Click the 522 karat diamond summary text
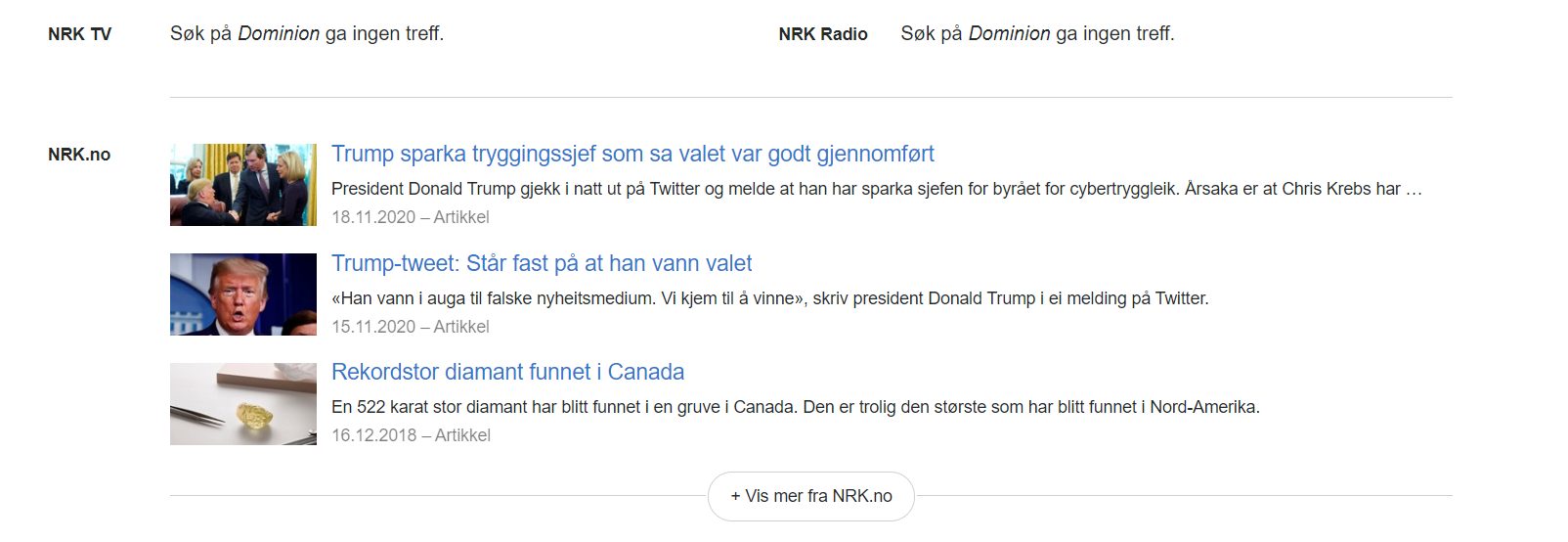The width and height of the screenshot is (1568, 542). pyautogui.click(x=795, y=407)
